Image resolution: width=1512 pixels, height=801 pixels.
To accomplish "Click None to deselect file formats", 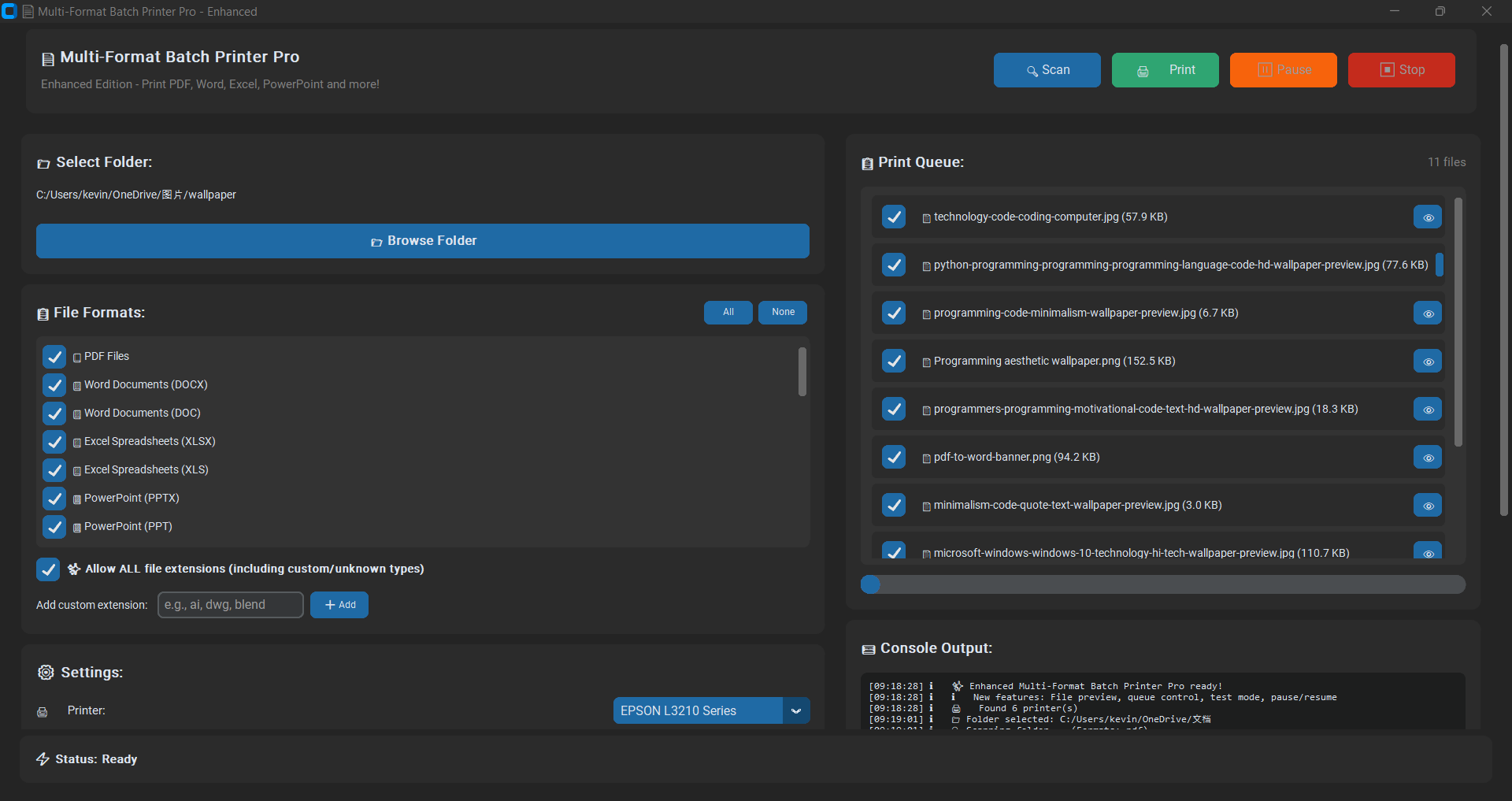I will pos(782,313).
